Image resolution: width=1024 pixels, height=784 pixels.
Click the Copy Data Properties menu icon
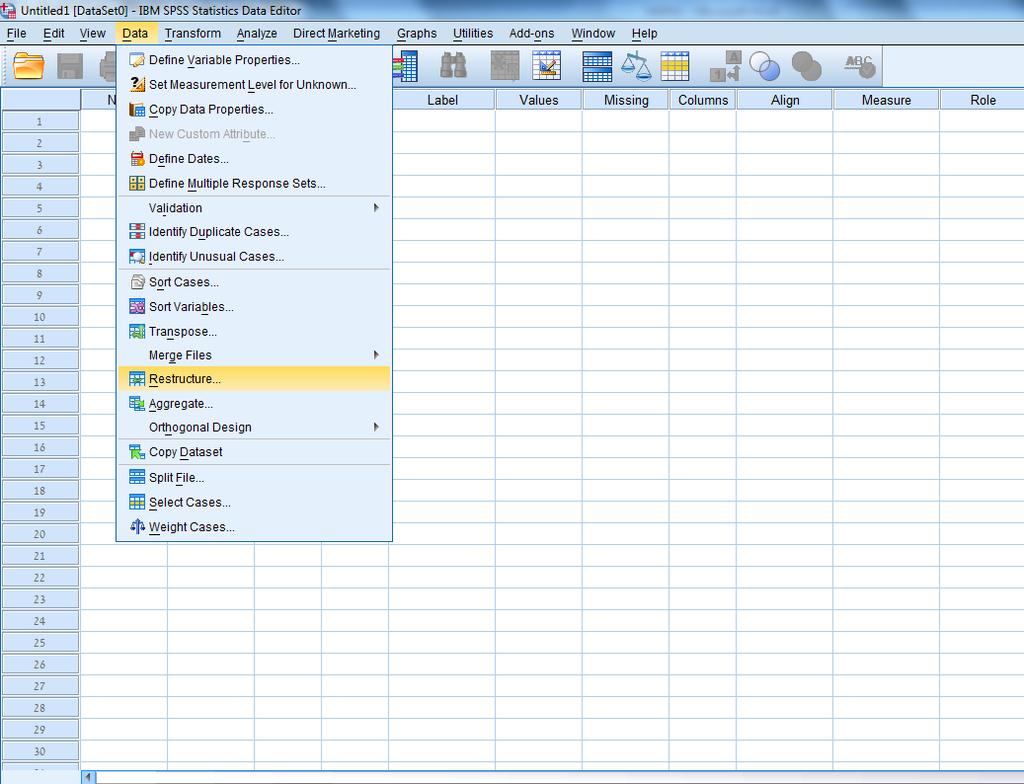click(x=136, y=109)
